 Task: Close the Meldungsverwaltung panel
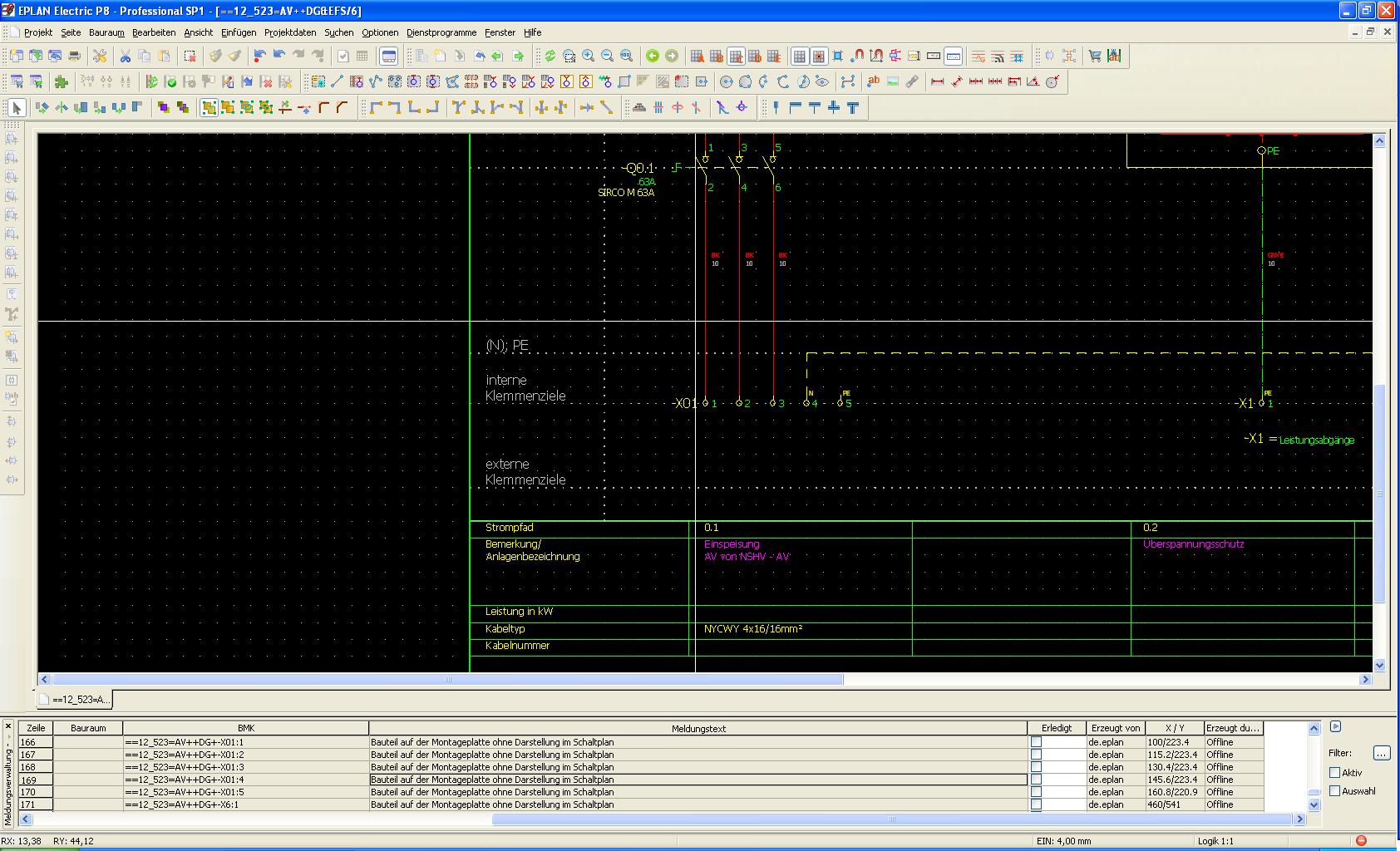point(8,726)
